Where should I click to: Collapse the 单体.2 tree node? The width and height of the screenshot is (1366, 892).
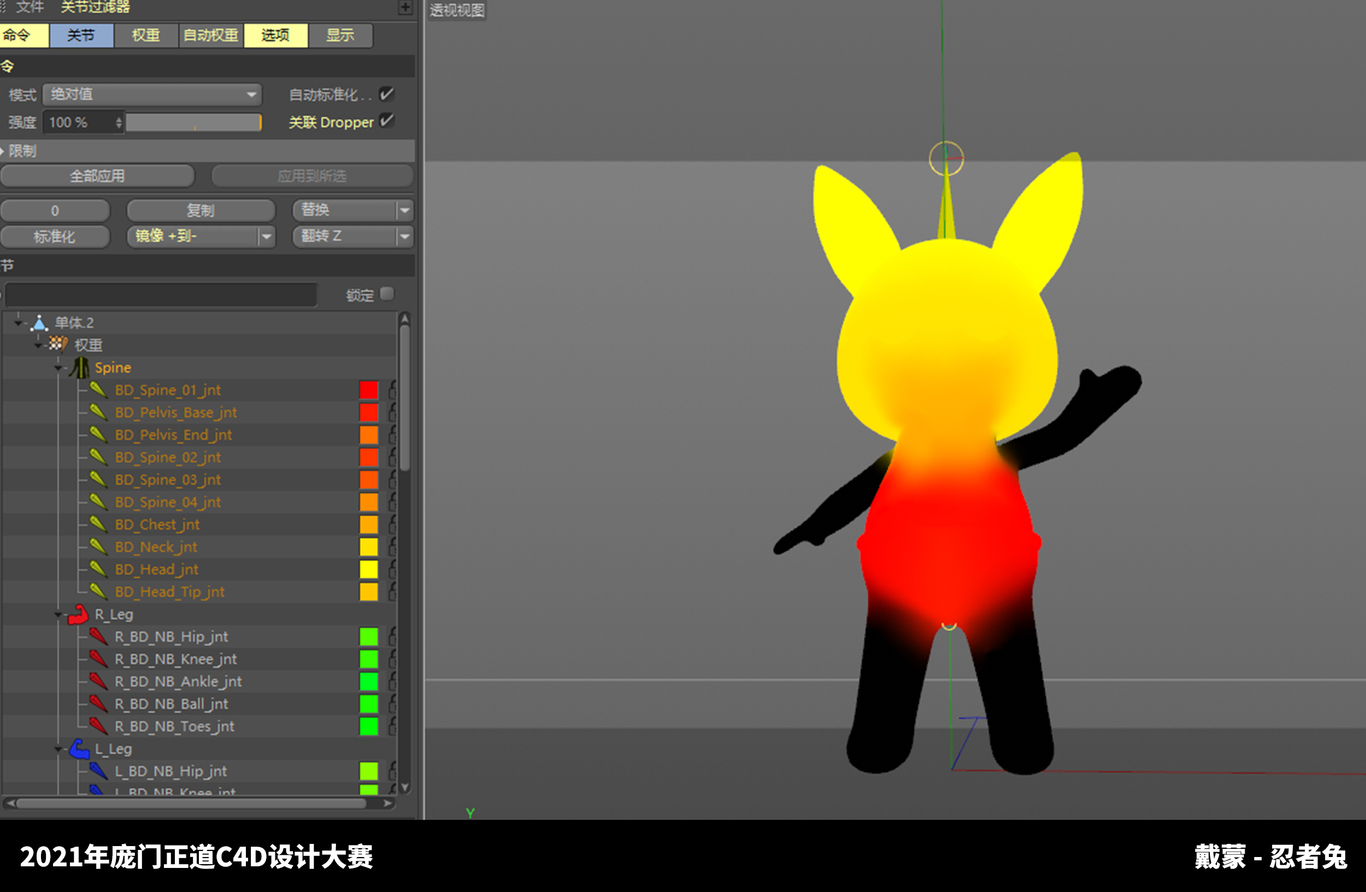(x=18, y=323)
